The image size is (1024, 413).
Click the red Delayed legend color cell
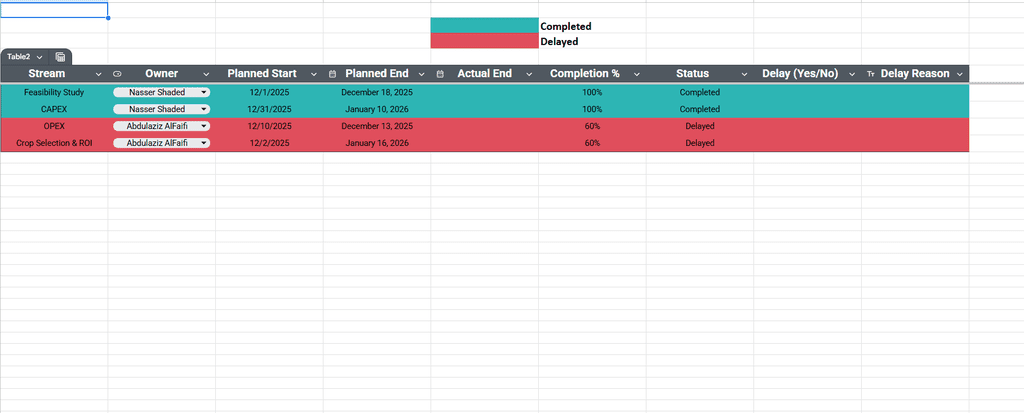tap(484, 41)
